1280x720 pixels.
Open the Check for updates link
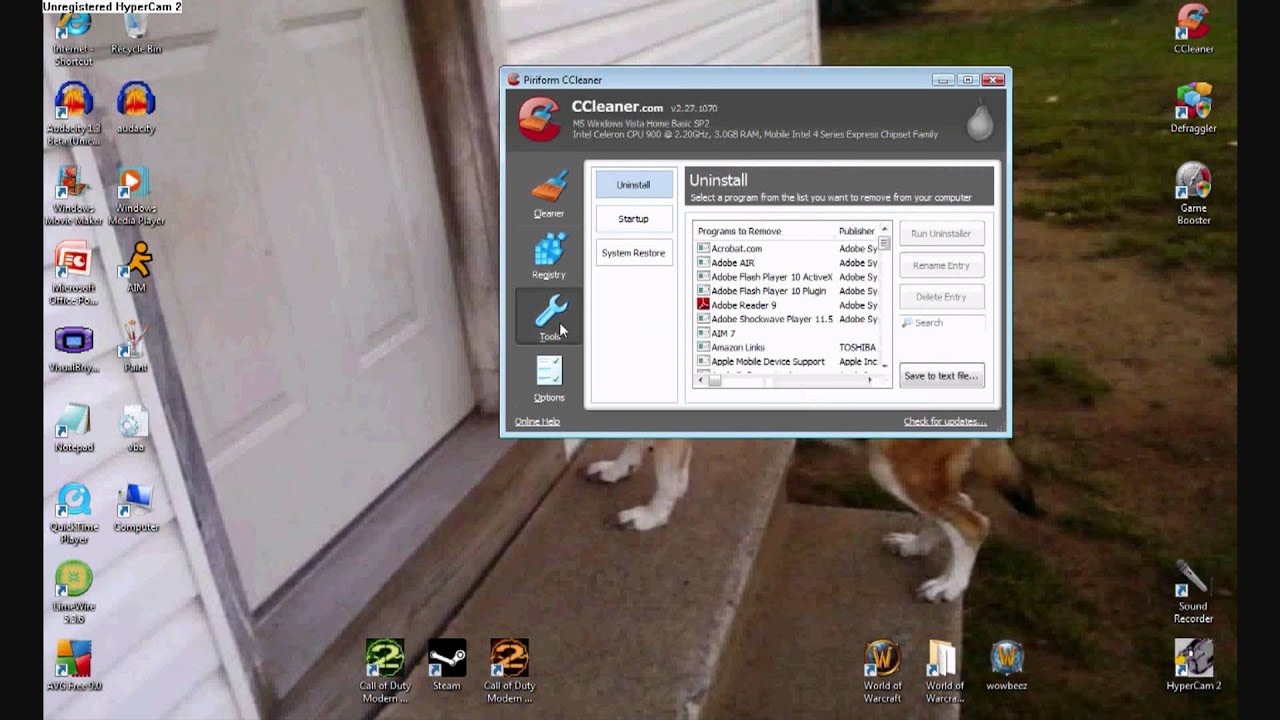[945, 422]
